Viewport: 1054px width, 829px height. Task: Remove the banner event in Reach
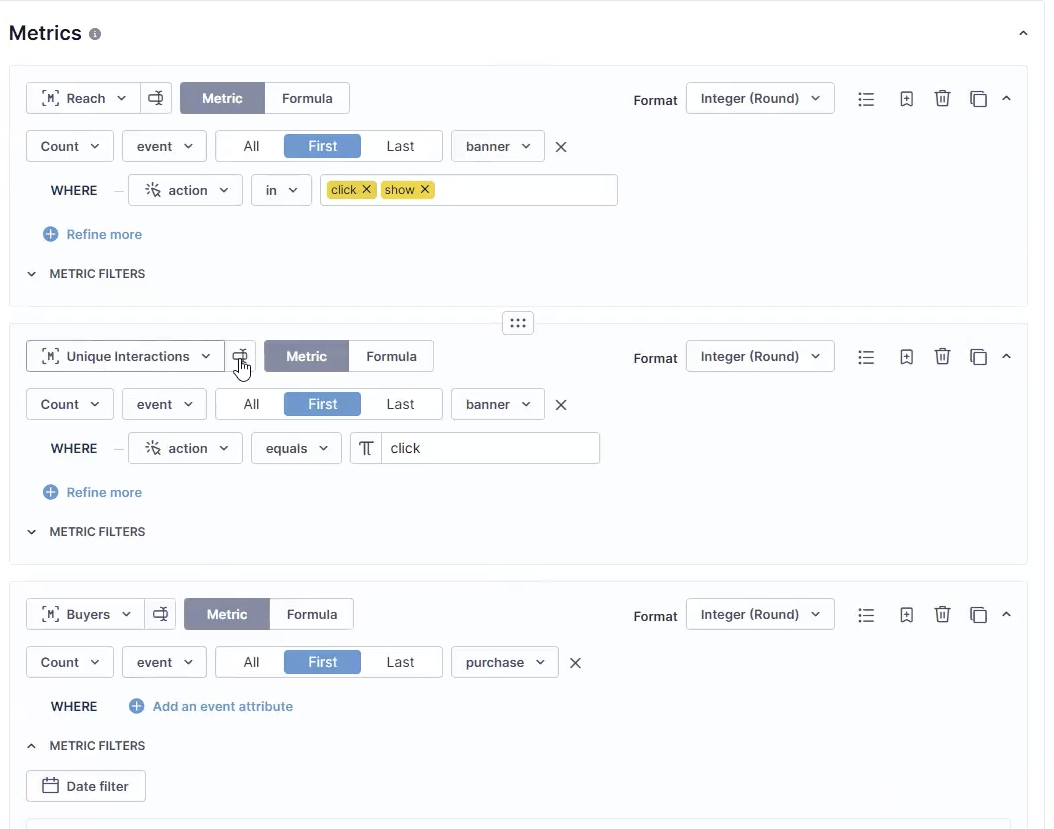(x=561, y=147)
